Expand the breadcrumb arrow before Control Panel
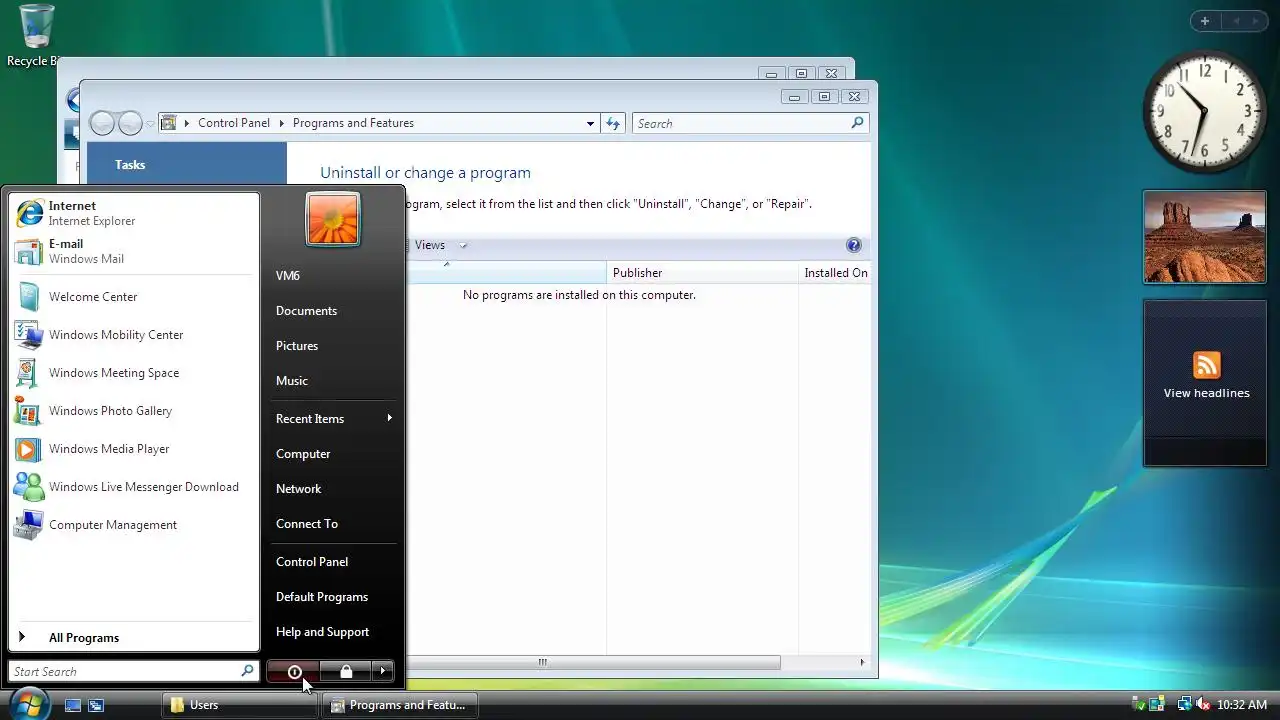This screenshot has width=1280, height=720. 187,123
